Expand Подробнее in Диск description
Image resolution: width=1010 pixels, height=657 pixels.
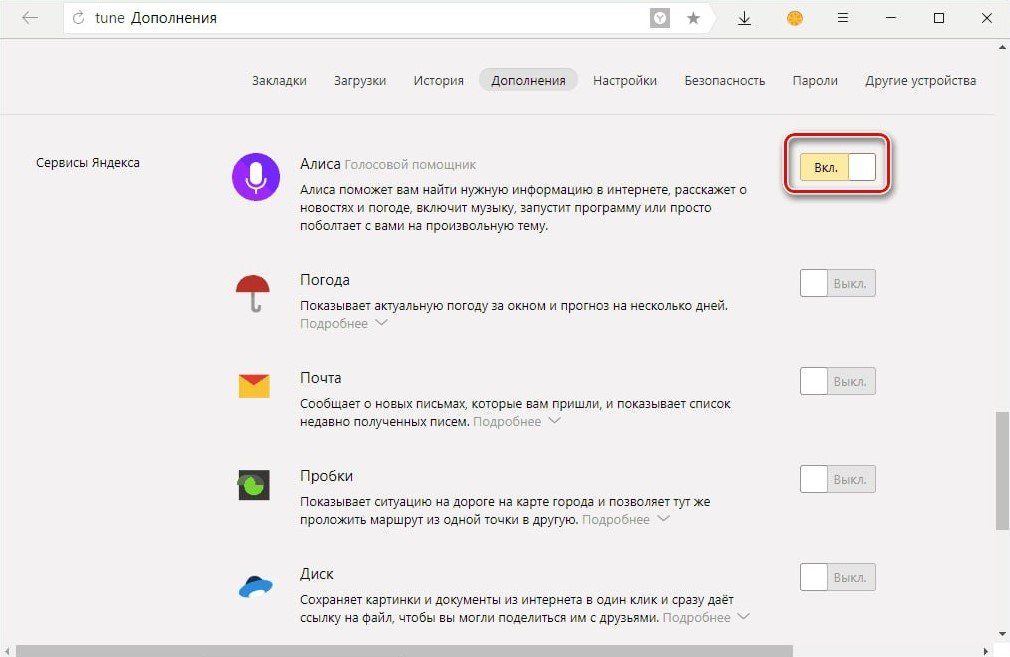[x=706, y=617]
